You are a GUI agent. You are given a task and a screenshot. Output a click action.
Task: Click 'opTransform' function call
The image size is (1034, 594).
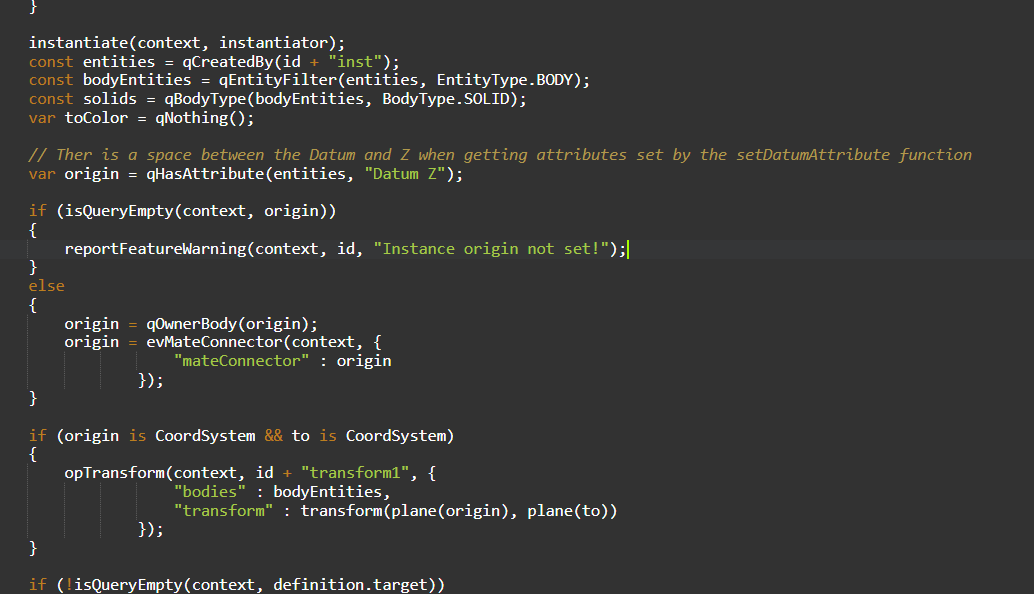pos(114,473)
